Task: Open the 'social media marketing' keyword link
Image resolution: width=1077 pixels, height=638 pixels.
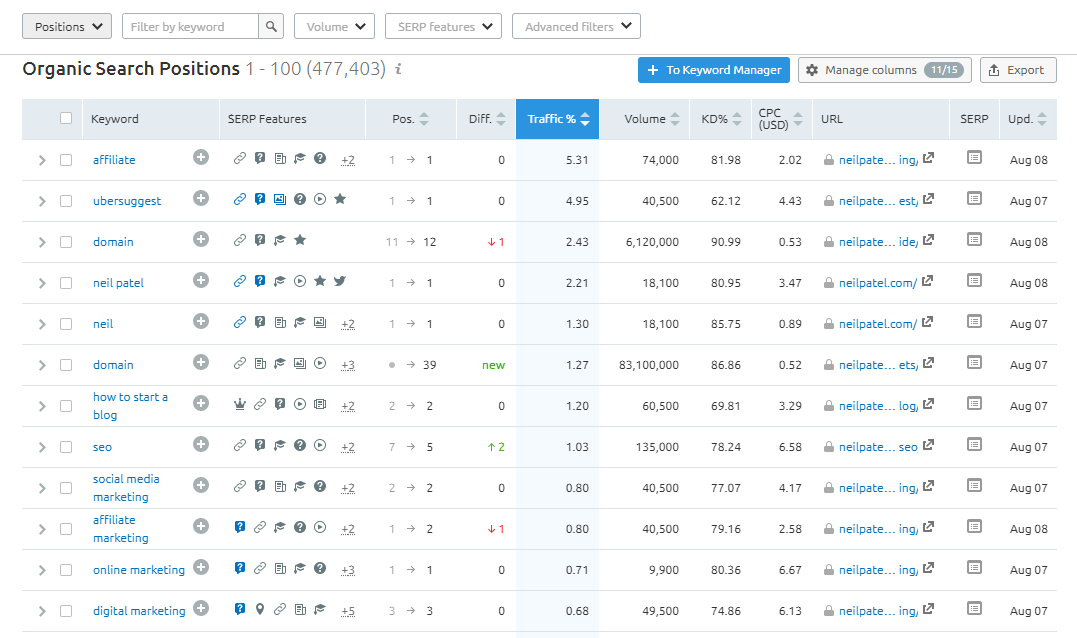Action: click(126, 488)
